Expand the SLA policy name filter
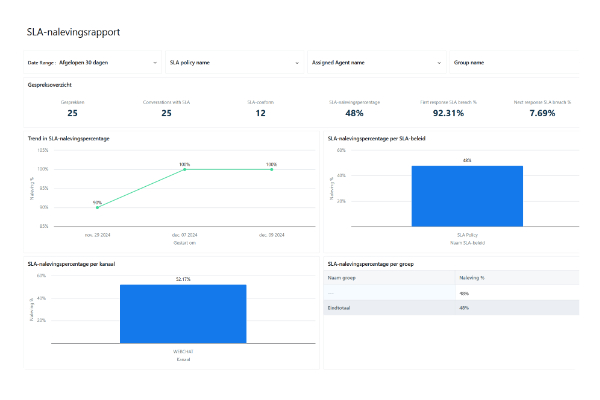 (x=233, y=62)
